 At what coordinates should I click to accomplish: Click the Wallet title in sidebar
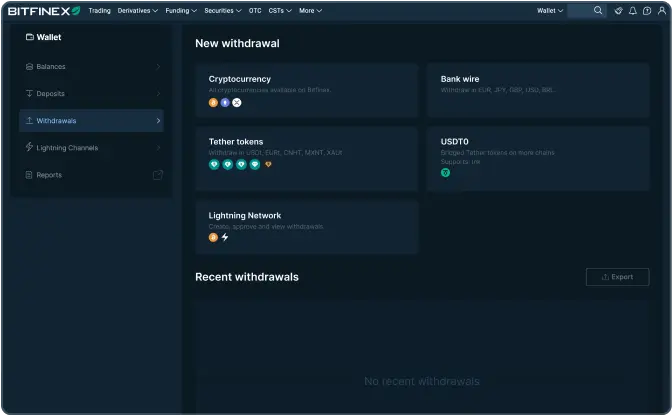49,37
